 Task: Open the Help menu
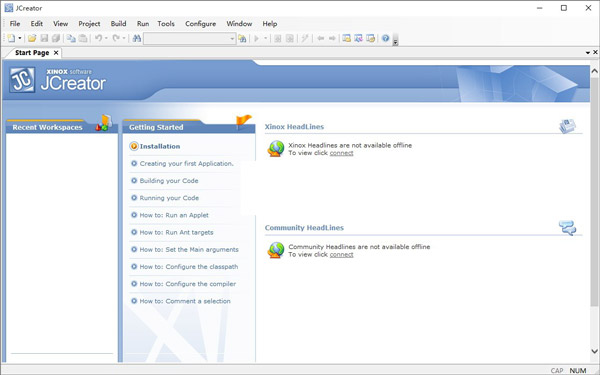(270, 24)
